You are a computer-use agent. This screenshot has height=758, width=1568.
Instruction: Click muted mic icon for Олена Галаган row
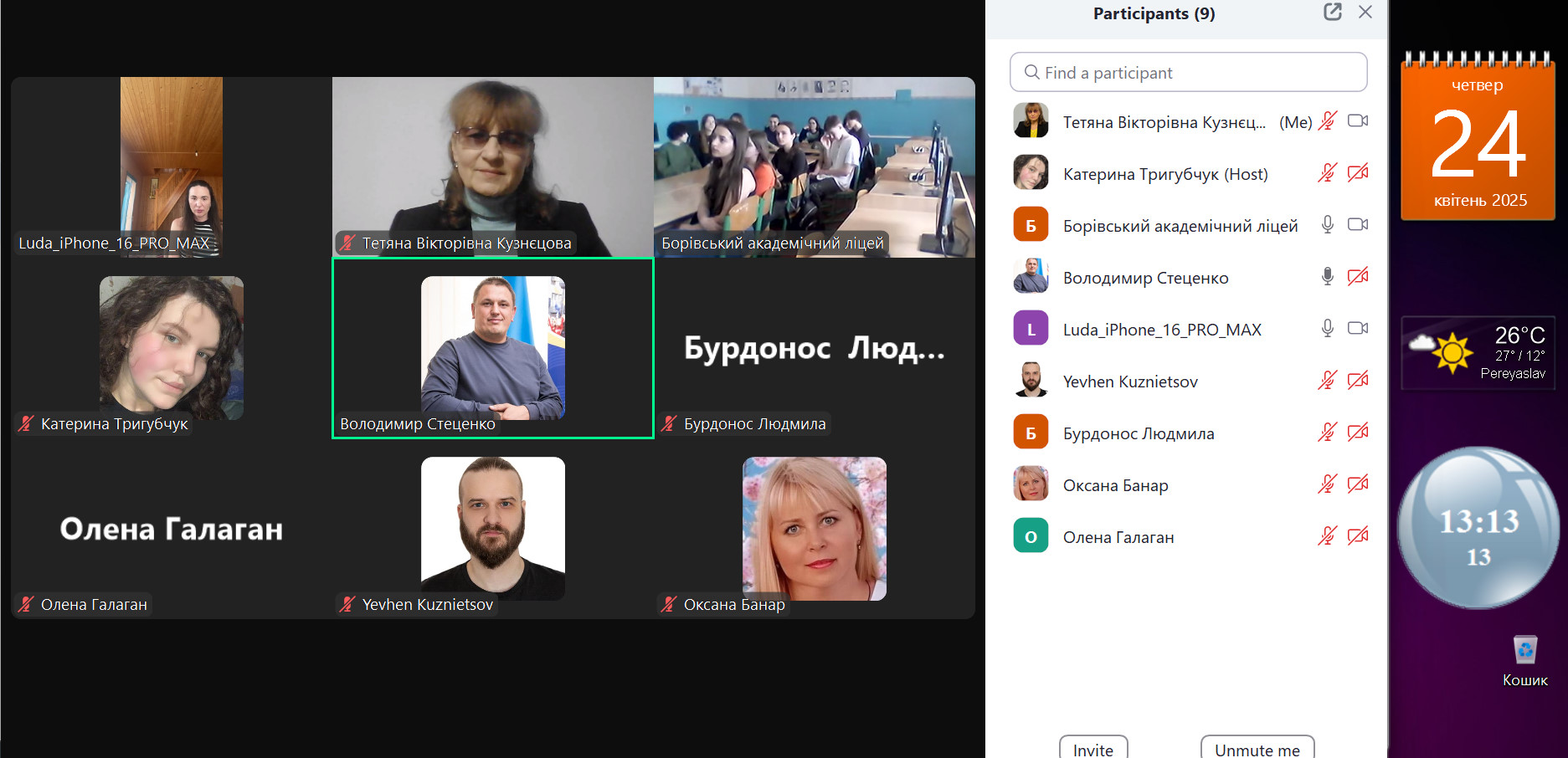[x=1327, y=536]
